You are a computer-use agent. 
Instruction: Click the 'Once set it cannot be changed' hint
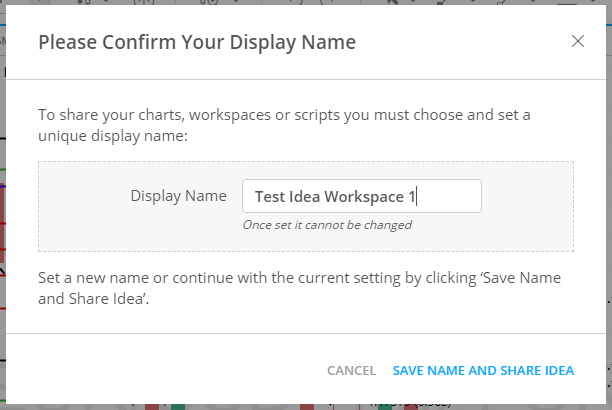(327, 225)
